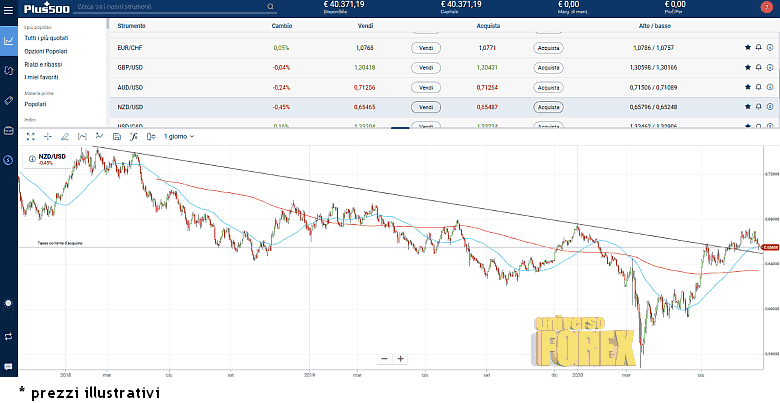Select 'Rialzi e ribassi' category
The height and width of the screenshot is (403, 780).
click(x=44, y=63)
